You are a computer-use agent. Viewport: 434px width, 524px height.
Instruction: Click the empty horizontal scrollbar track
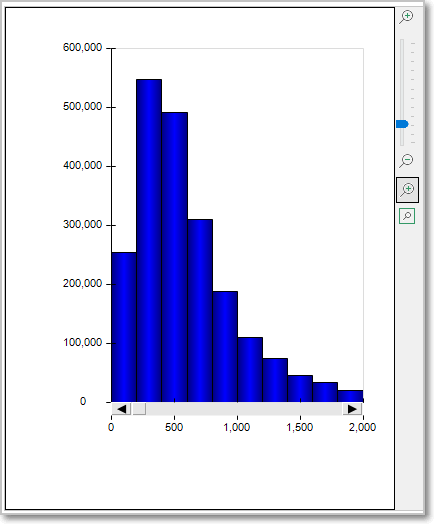point(244,409)
